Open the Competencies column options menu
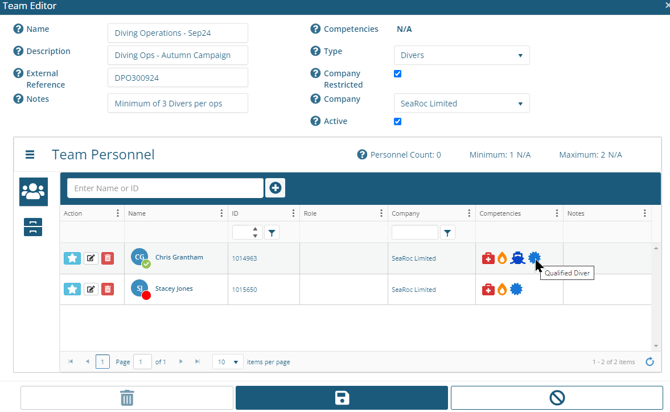The image size is (670, 412). pos(556,214)
